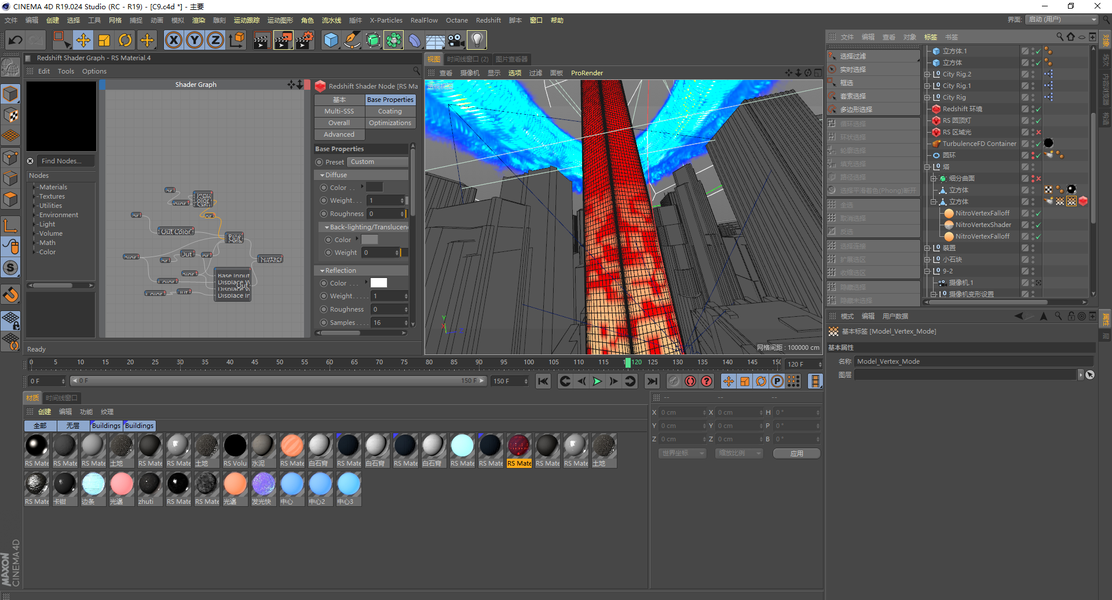Expand Textures in the Nodes tree
Image resolution: width=1112 pixels, height=600 pixels.
(34, 196)
